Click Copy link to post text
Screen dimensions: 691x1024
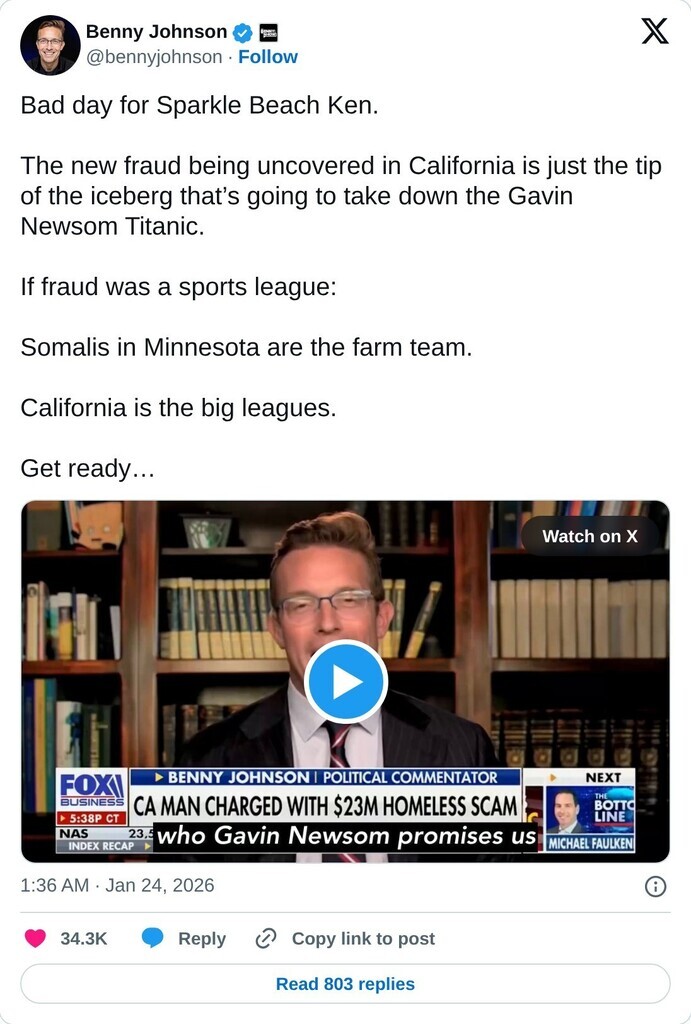point(363,938)
